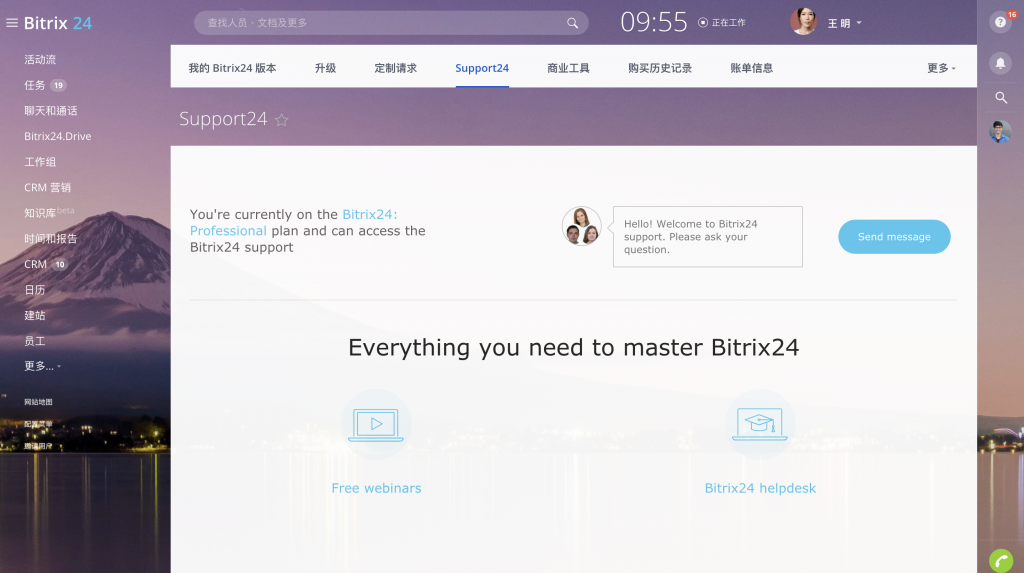Screen dimensions: 1024x573
Task: Open 任务 in the left sidebar
Action: (35, 85)
